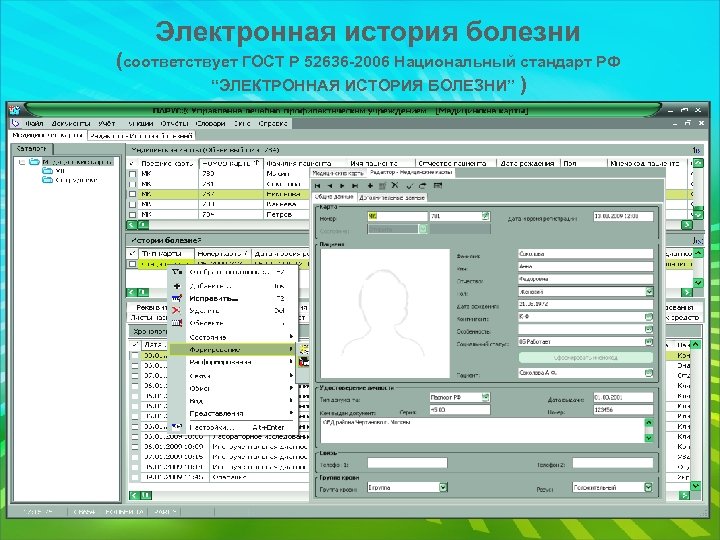Click the checkmark confirm icon in editor toolbar

click(410, 186)
